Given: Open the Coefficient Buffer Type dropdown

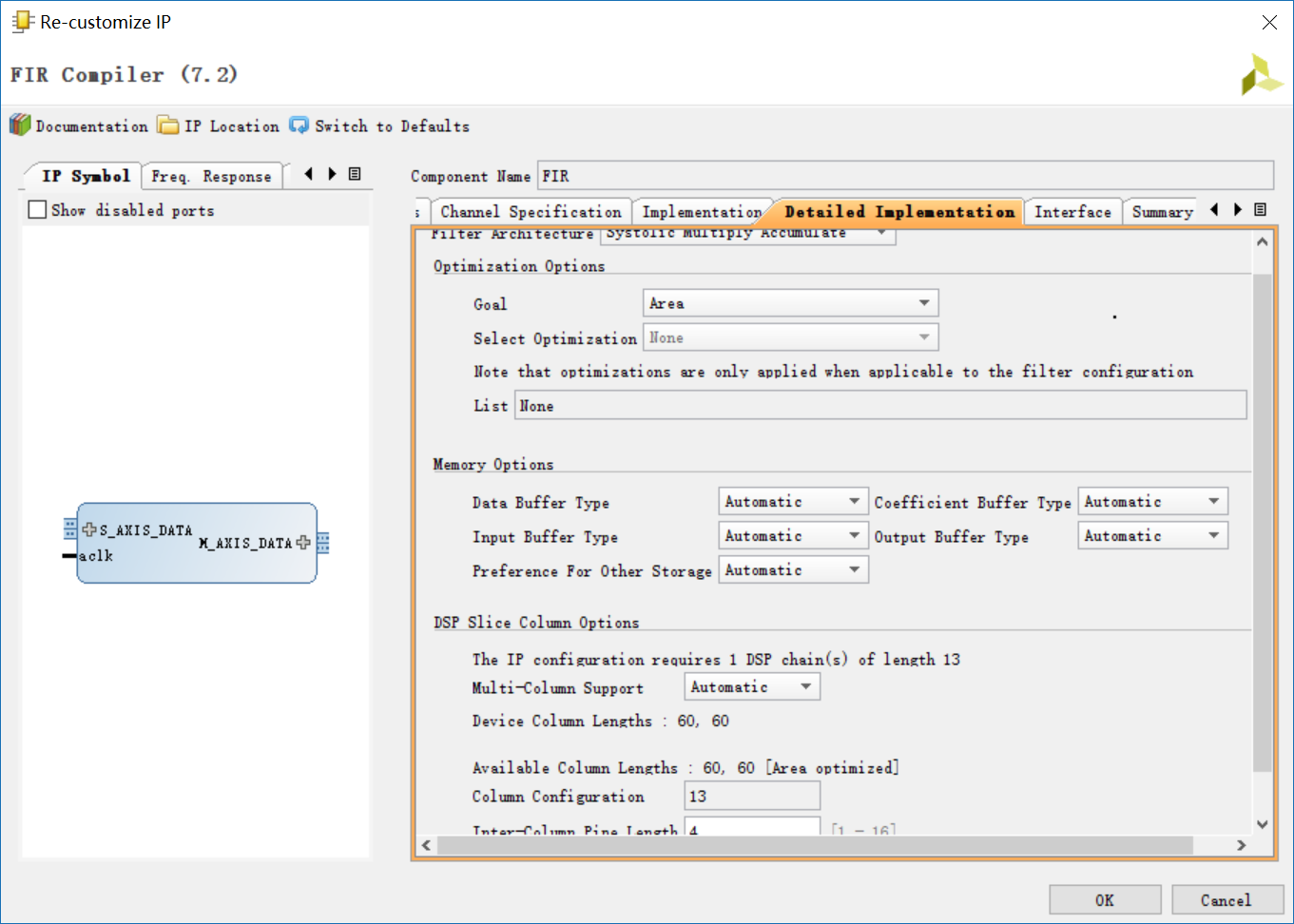Looking at the screenshot, I should (1152, 502).
